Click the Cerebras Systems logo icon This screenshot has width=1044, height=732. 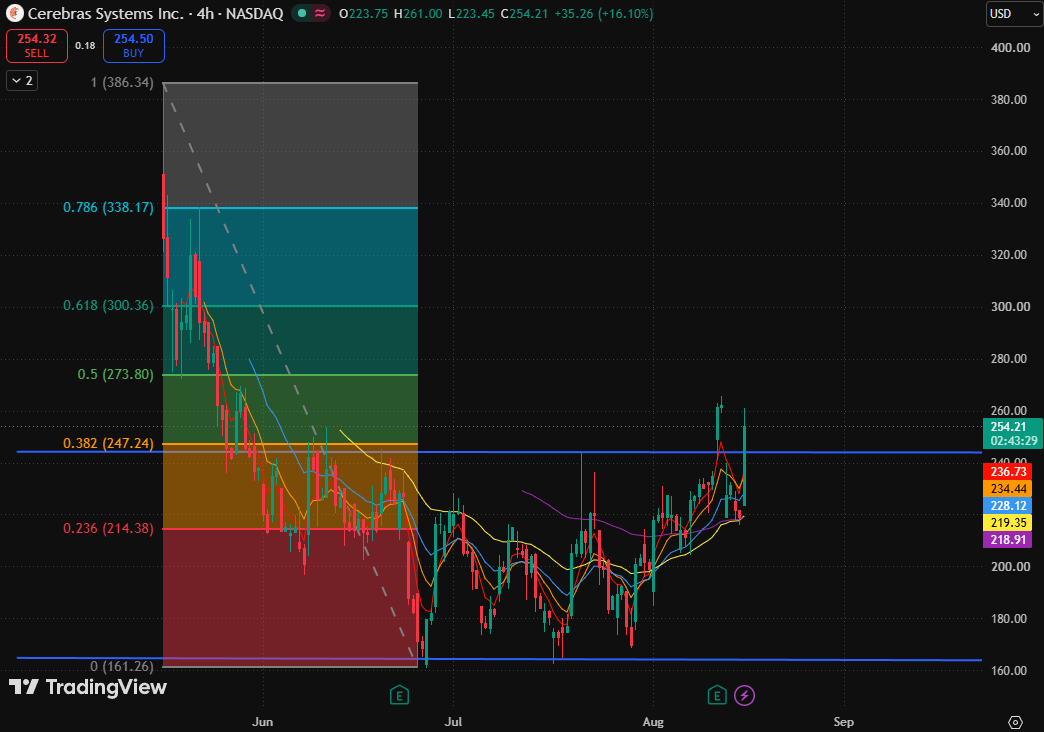coord(15,13)
